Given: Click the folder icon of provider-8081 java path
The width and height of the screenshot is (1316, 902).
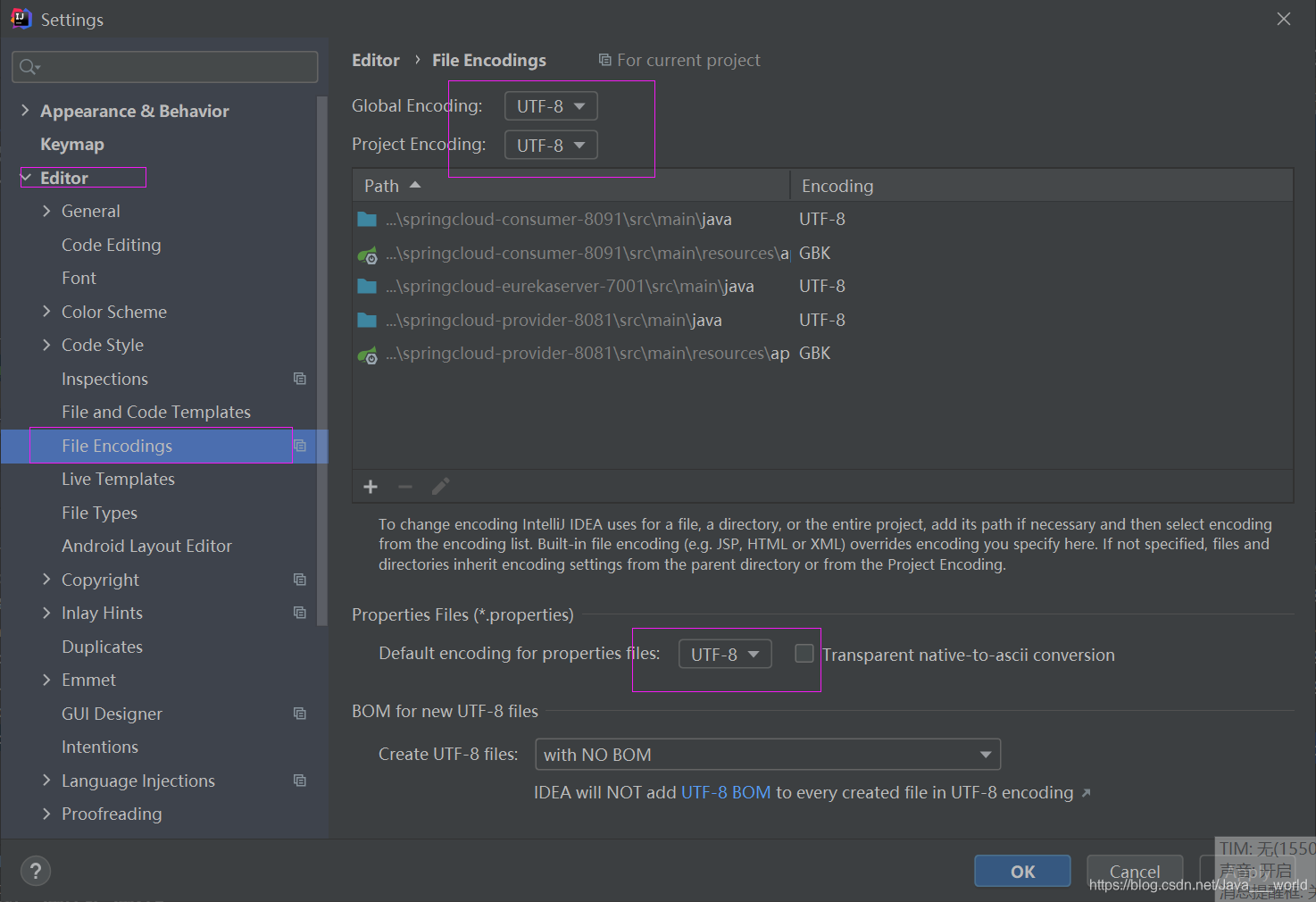Looking at the screenshot, I should (x=367, y=320).
